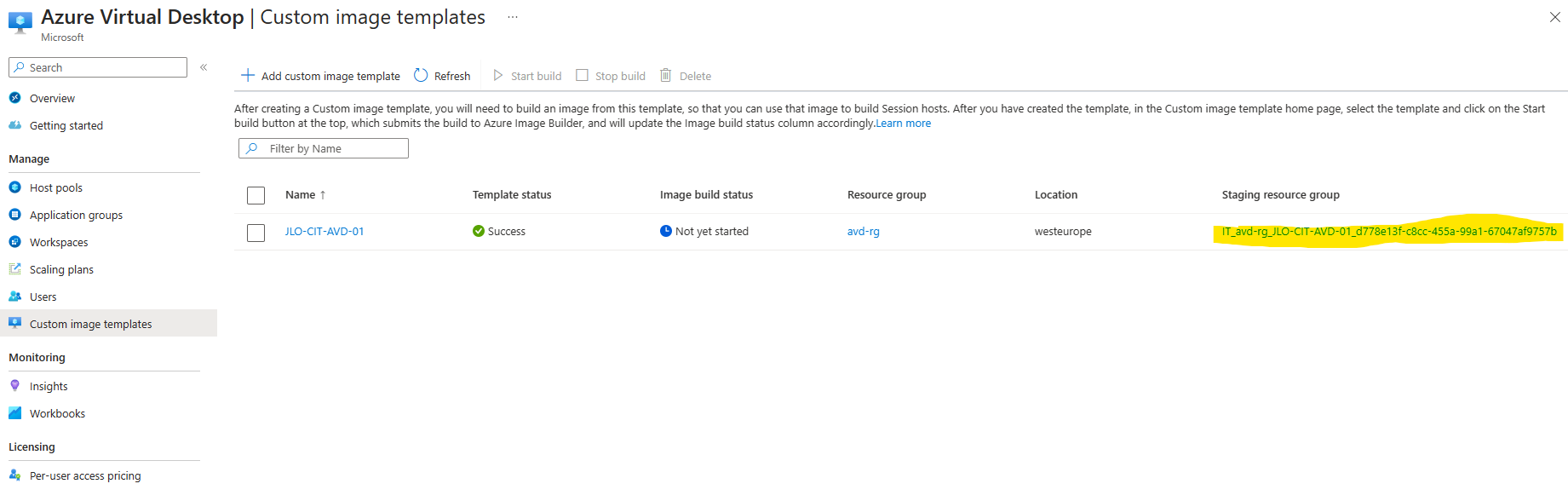
Task: Click the Getting started cloud icon
Action: (14, 125)
